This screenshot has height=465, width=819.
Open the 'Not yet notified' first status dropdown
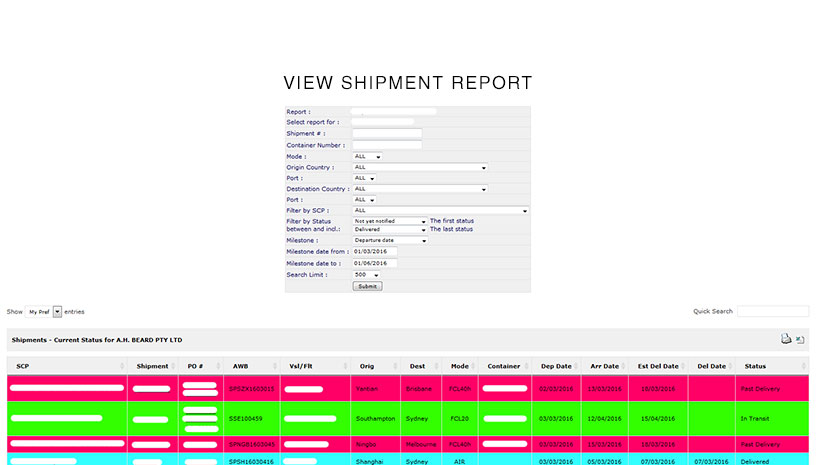coord(390,221)
